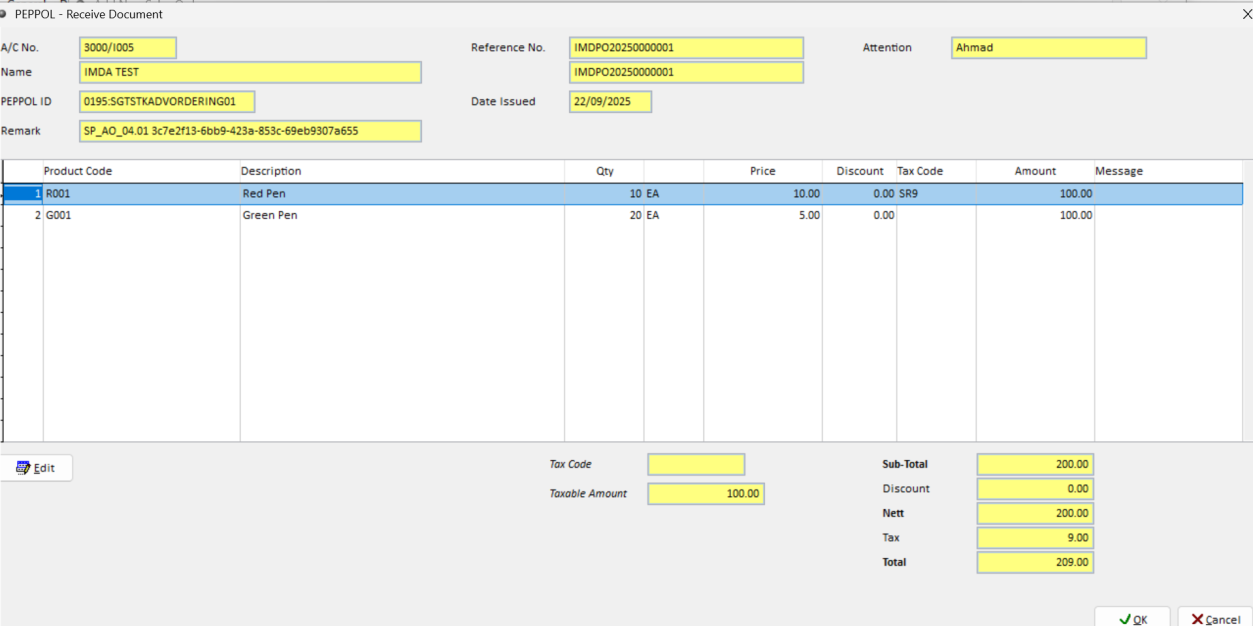Click amount 100.00 in the Red Pen row
Image resolution: width=1253 pixels, height=626 pixels.
click(1035, 194)
